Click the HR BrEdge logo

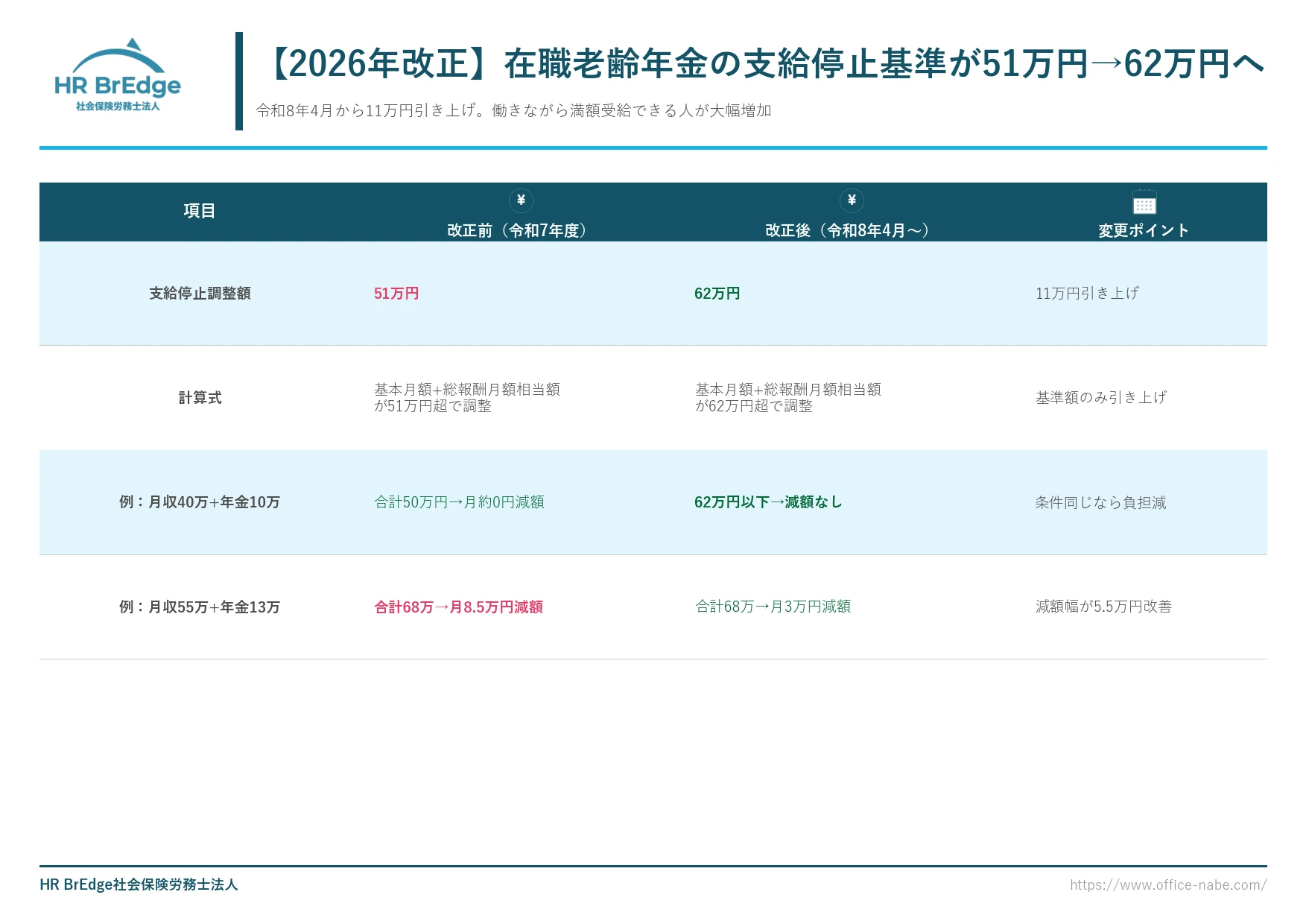tap(118, 75)
